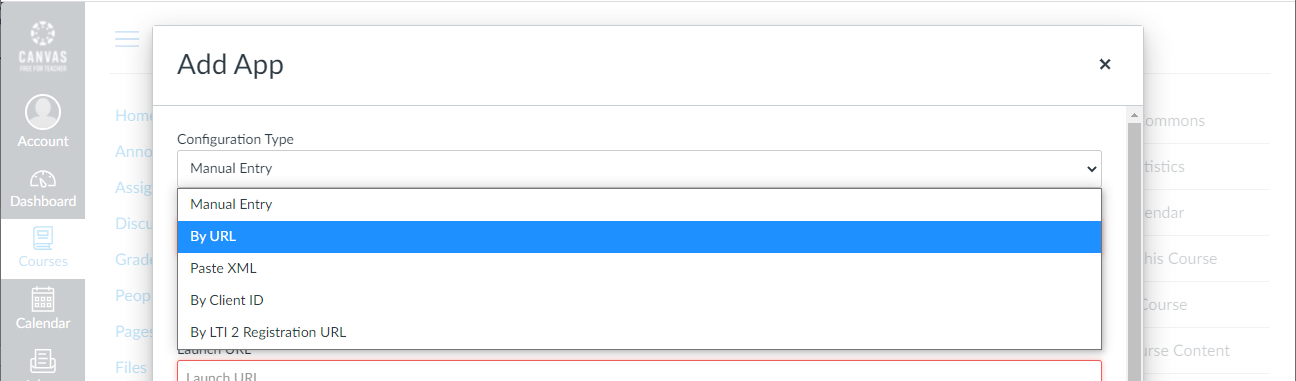Open the Calendar icon in sidebar
Screen dimensions: 1296x381
(x=43, y=299)
